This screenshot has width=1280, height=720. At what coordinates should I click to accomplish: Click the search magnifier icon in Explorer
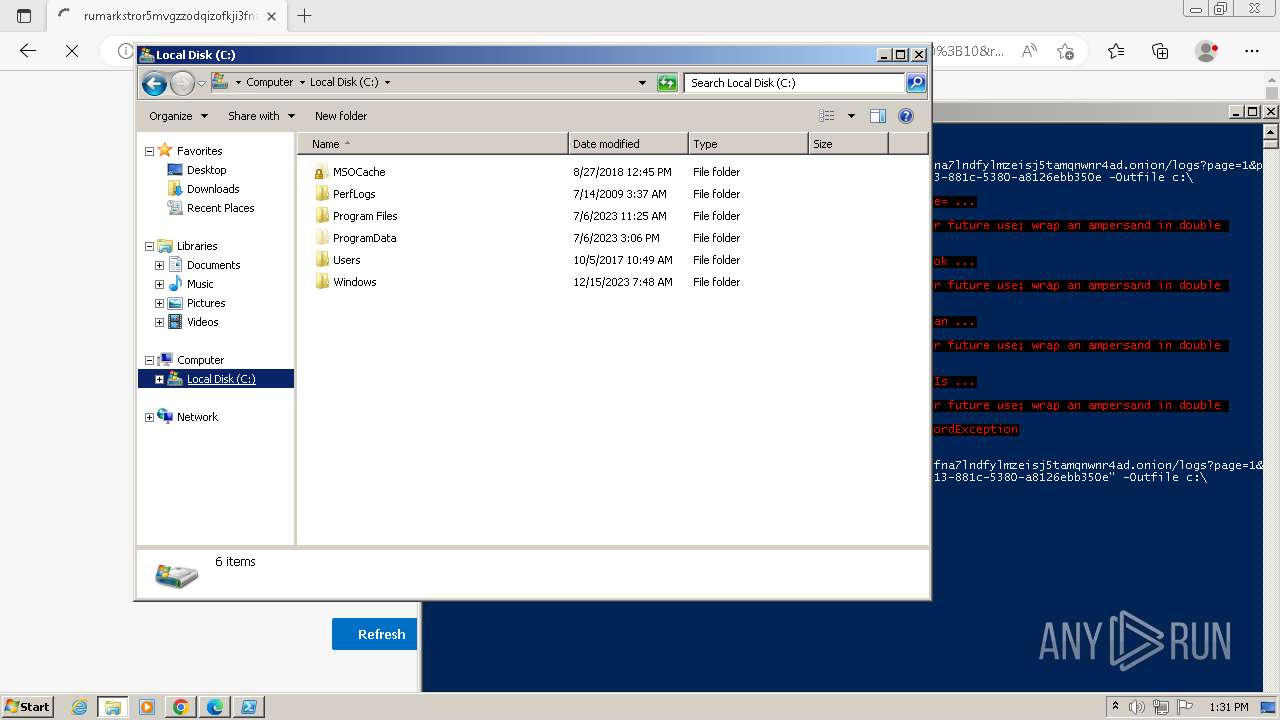(916, 83)
